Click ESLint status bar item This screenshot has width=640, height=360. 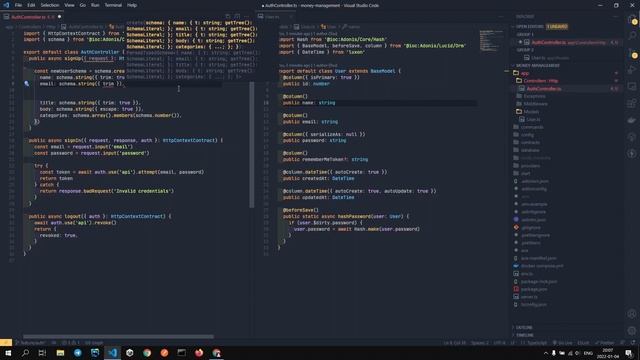(583, 343)
